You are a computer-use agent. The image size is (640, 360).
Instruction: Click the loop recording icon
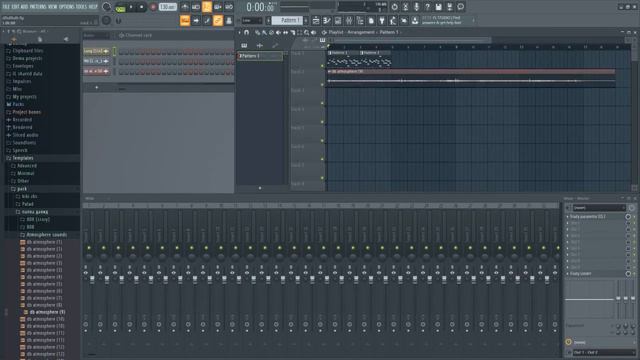click(x=229, y=7)
